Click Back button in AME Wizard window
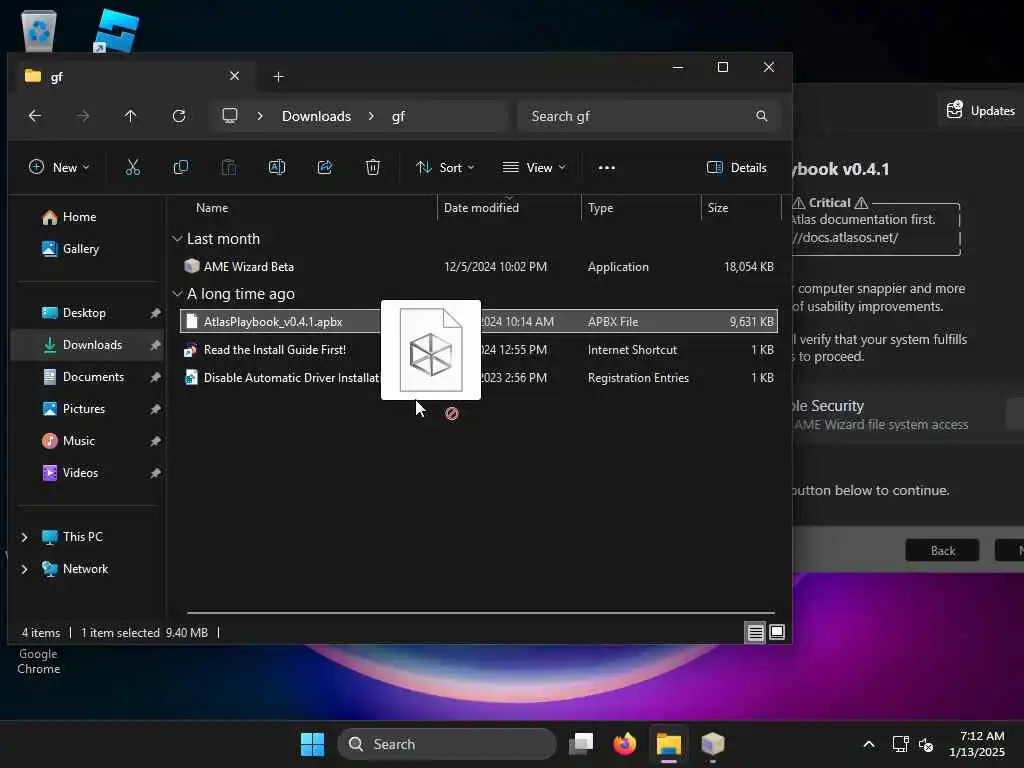Viewport: 1024px width, 768px height. coord(942,551)
